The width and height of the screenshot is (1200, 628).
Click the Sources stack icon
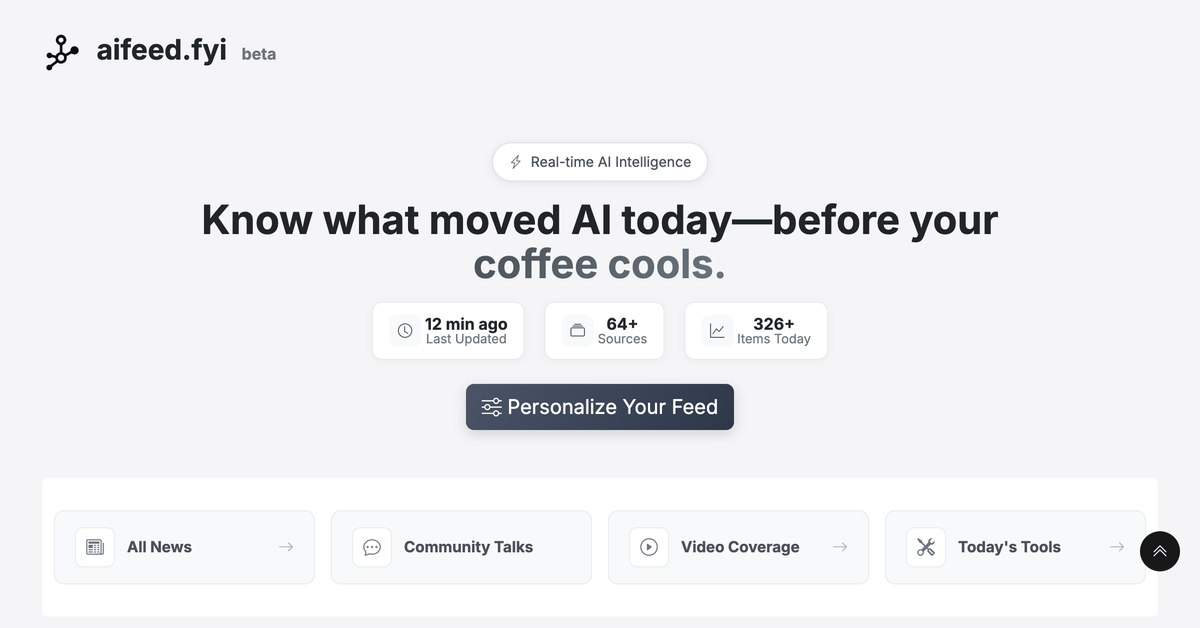(577, 331)
